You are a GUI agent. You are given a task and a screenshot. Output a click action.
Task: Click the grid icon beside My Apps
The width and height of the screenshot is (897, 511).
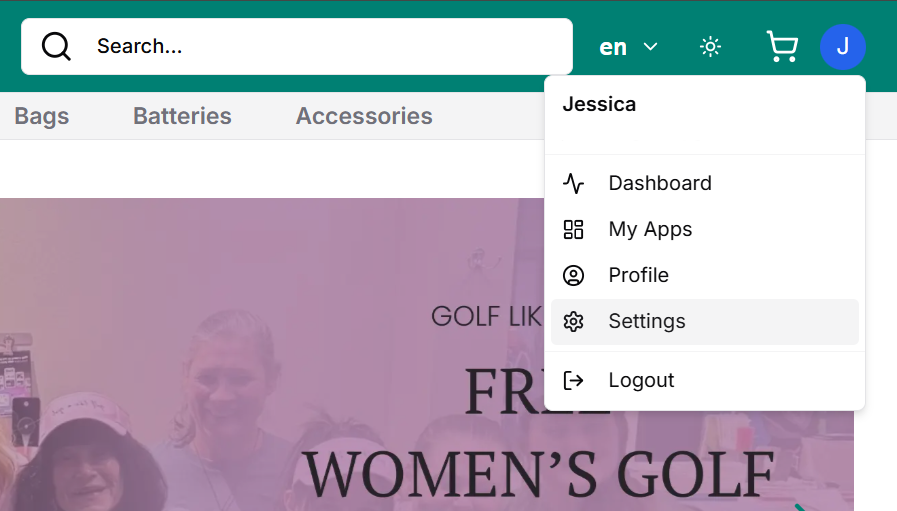click(573, 229)
